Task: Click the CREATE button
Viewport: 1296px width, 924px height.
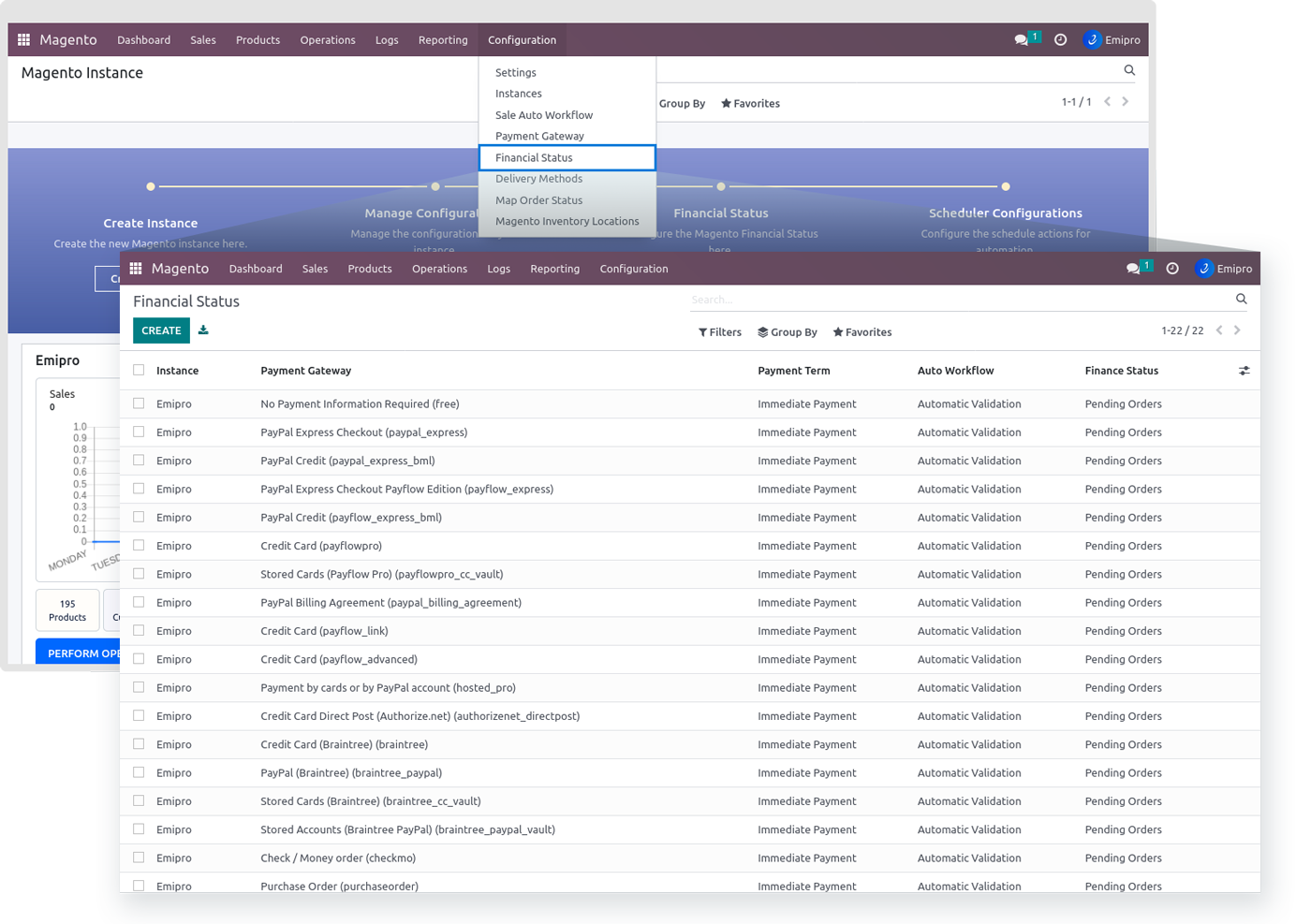Action: (x=161, y=330)
